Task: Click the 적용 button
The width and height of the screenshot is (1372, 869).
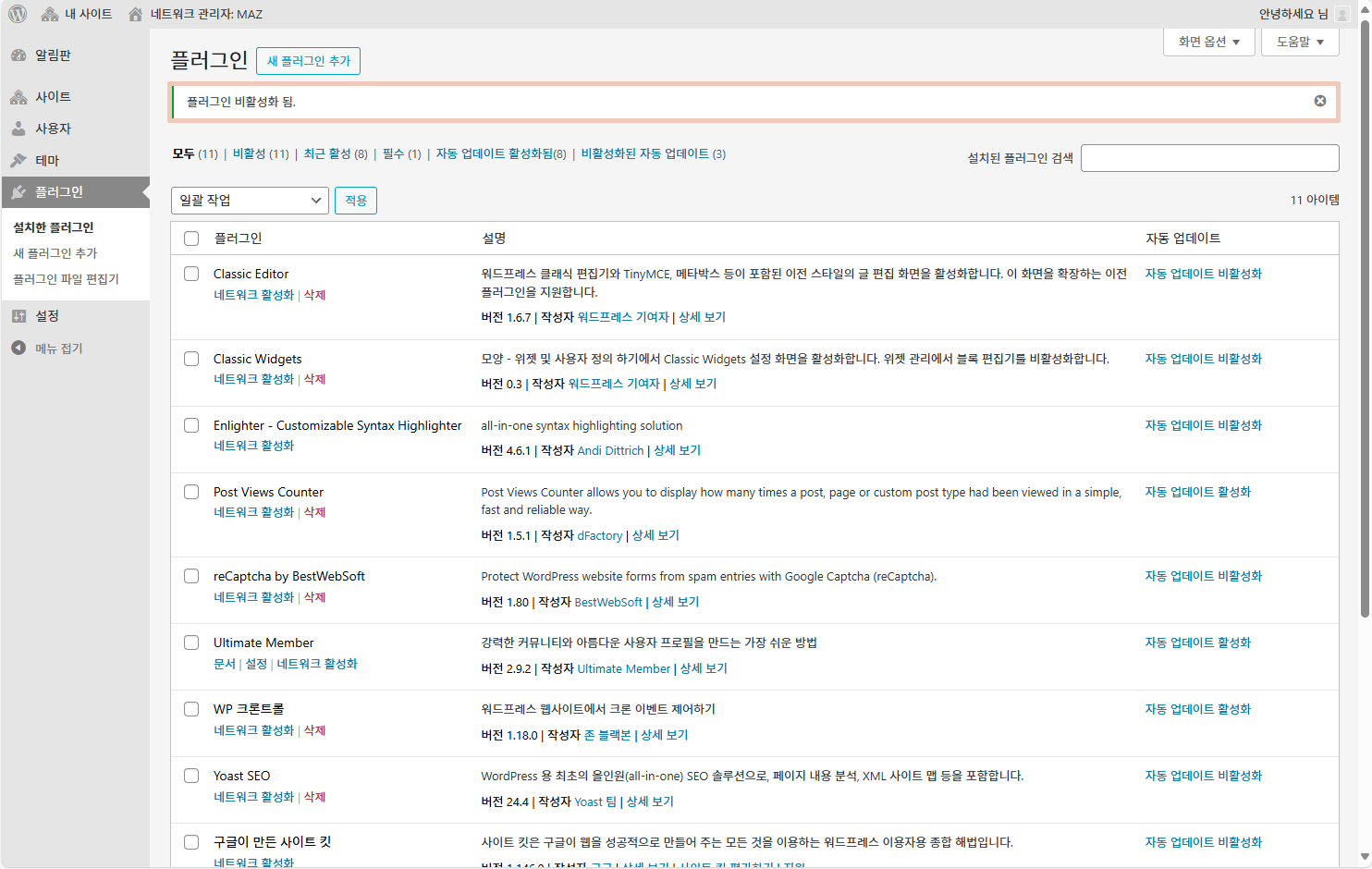Action: (356, 201)
